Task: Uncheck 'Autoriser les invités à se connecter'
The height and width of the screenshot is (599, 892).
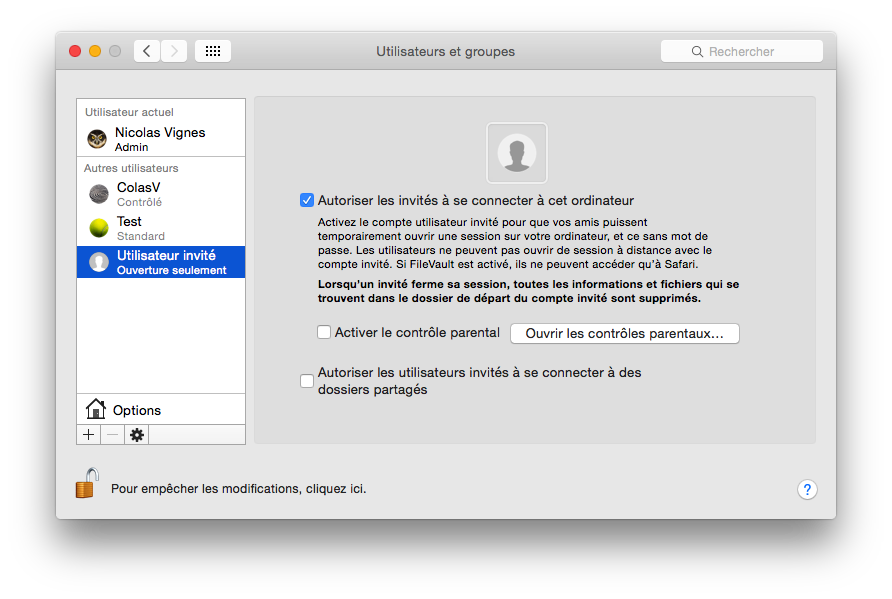Action: pyautogui.click(x=307, y=200)
